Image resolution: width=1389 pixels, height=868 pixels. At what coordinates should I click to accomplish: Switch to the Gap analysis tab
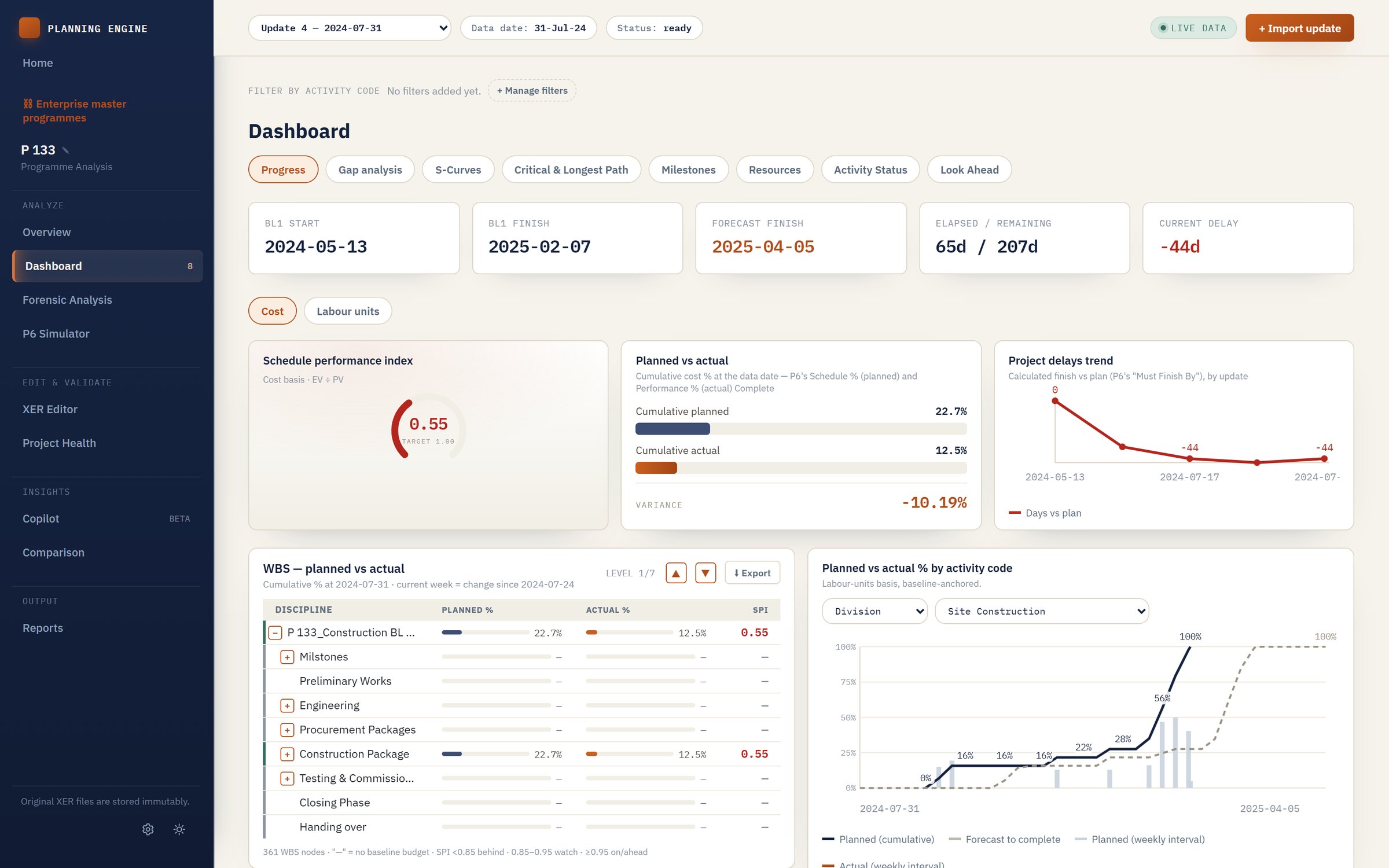coord(370,170)
